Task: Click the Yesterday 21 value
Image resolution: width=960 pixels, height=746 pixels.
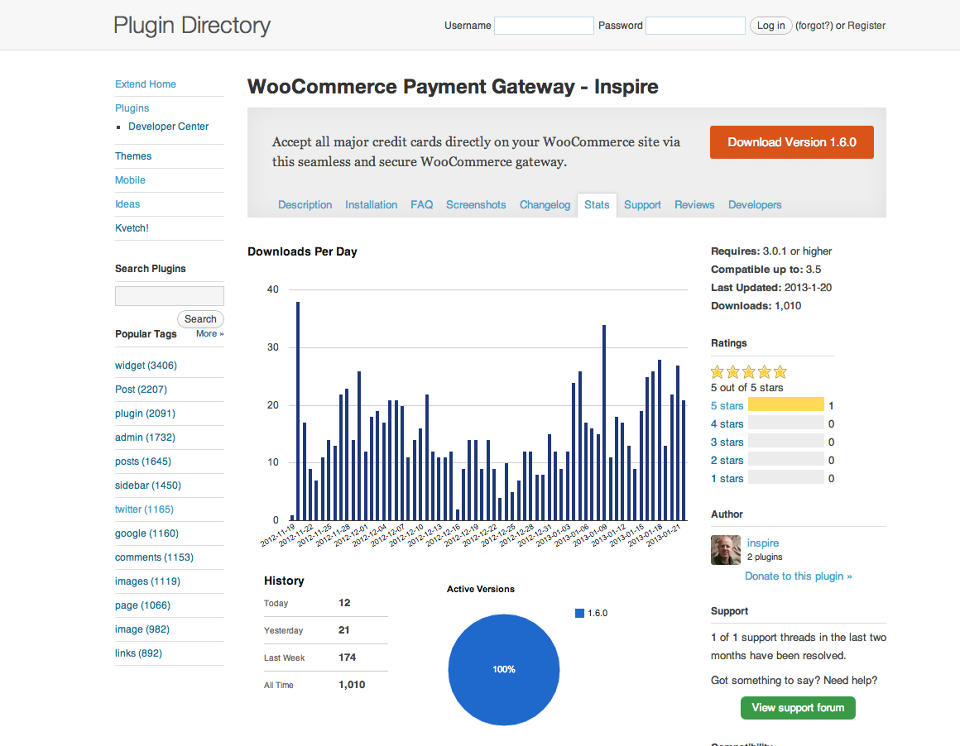Action: (x=344, y=630)
